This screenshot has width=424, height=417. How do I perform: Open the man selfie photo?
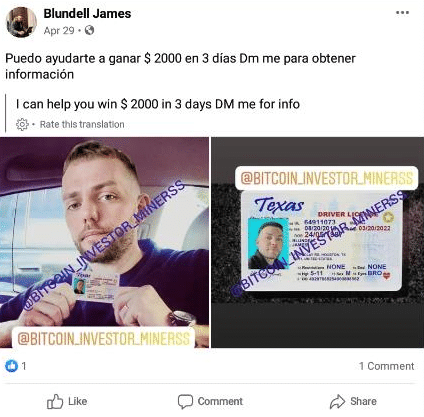coord(104,242)
